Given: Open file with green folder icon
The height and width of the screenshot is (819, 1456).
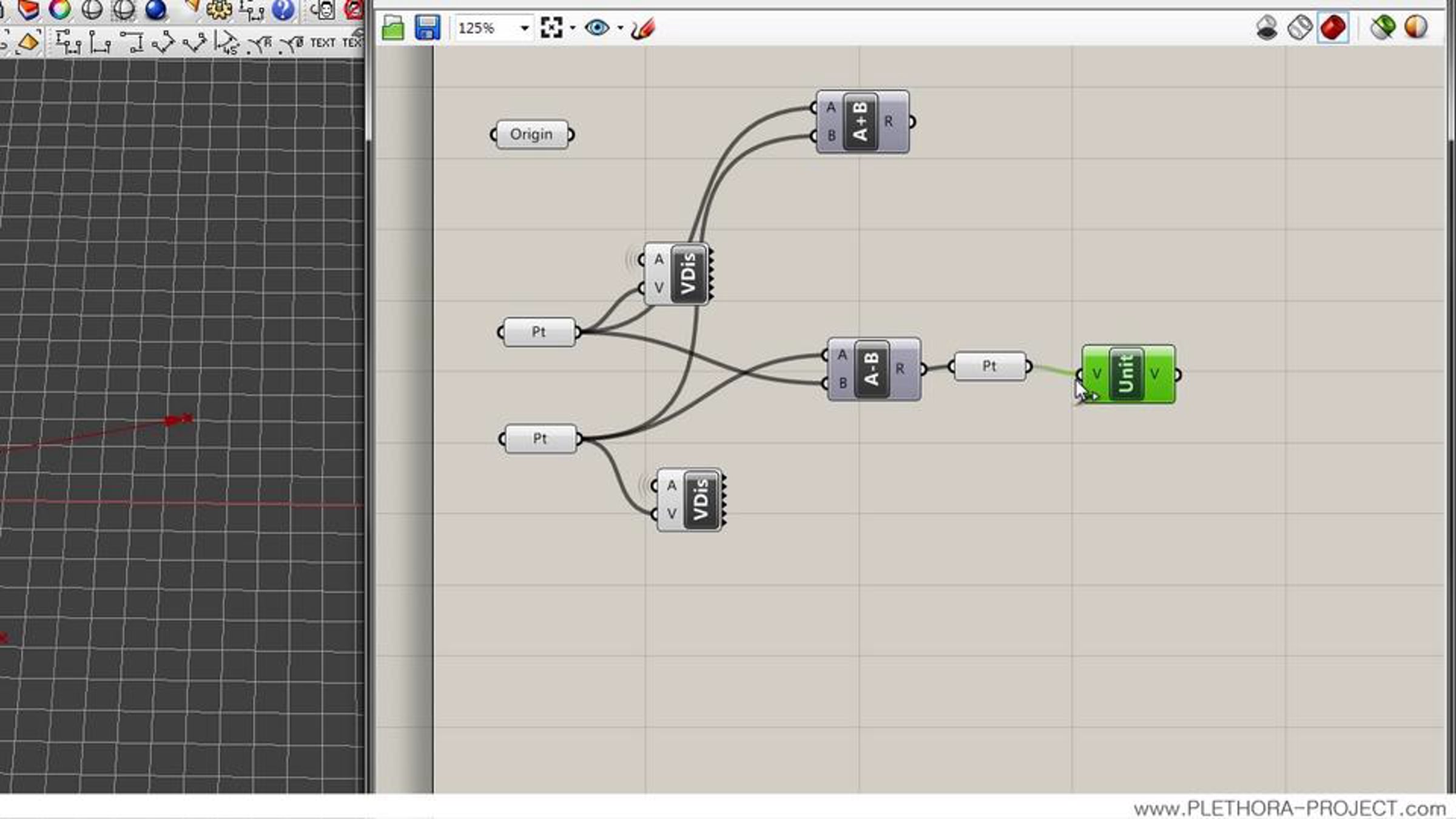Looking at the screenshot, I should [393, 28].
